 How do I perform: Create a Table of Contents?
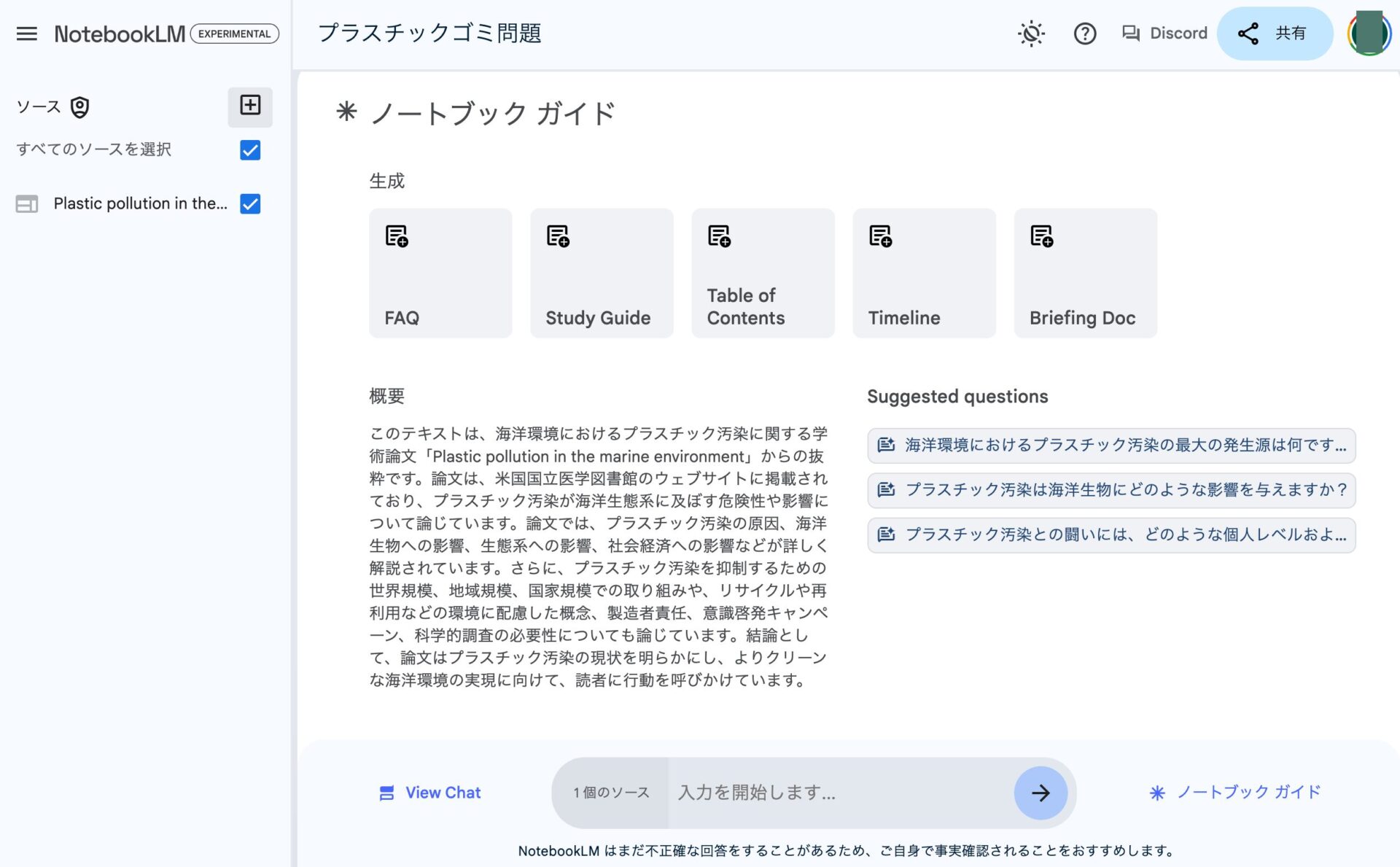click(x=763, y=273)
